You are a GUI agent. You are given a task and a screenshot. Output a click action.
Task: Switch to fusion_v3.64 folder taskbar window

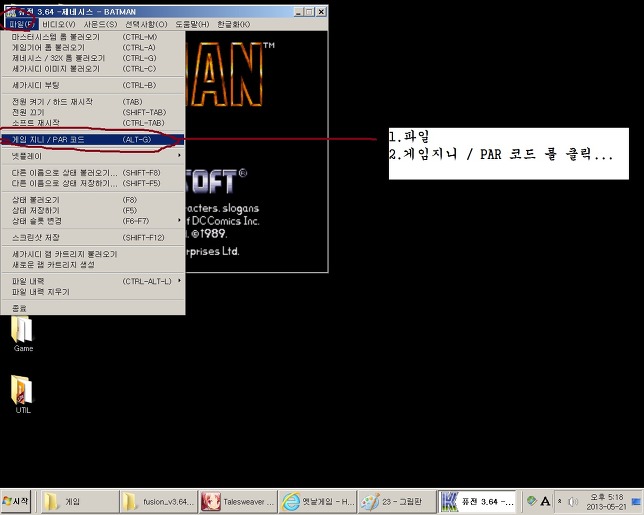pyautogui.click(x=159, y=501)
